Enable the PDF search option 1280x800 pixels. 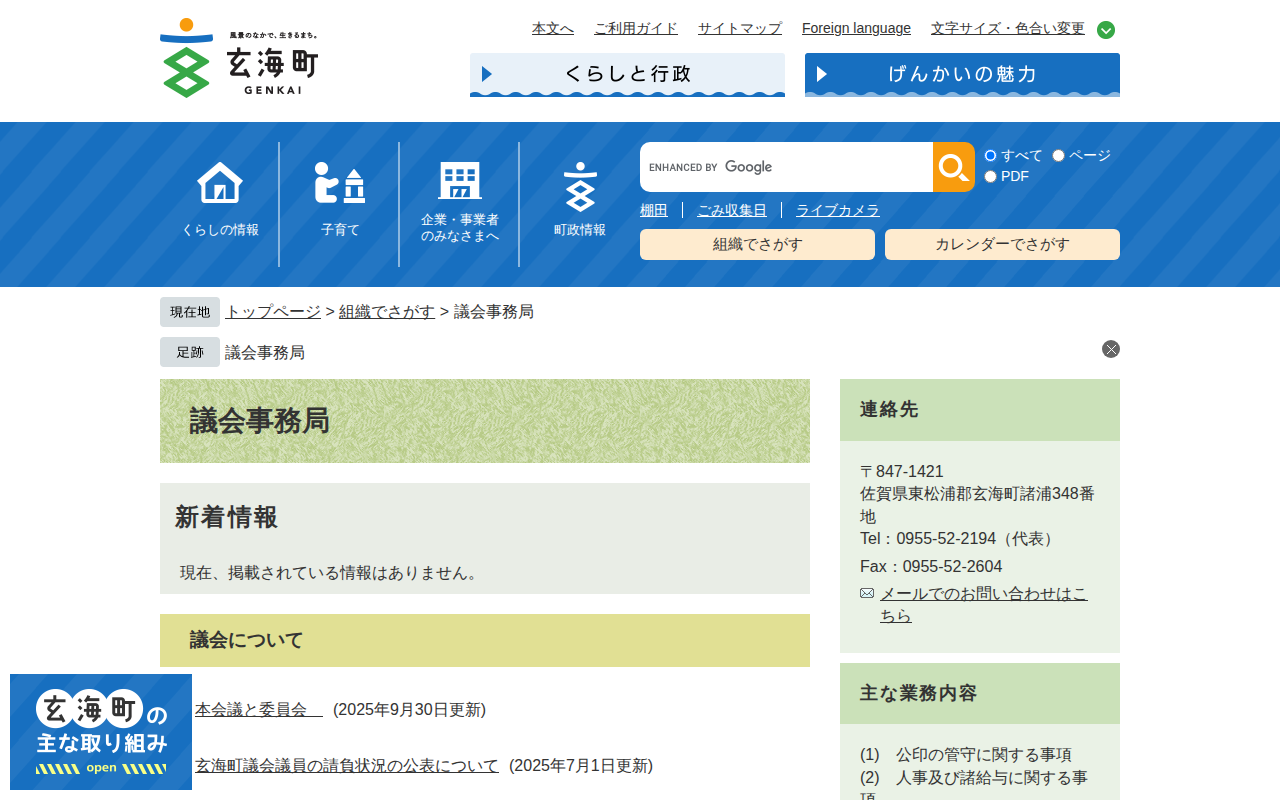coord(989,176)
